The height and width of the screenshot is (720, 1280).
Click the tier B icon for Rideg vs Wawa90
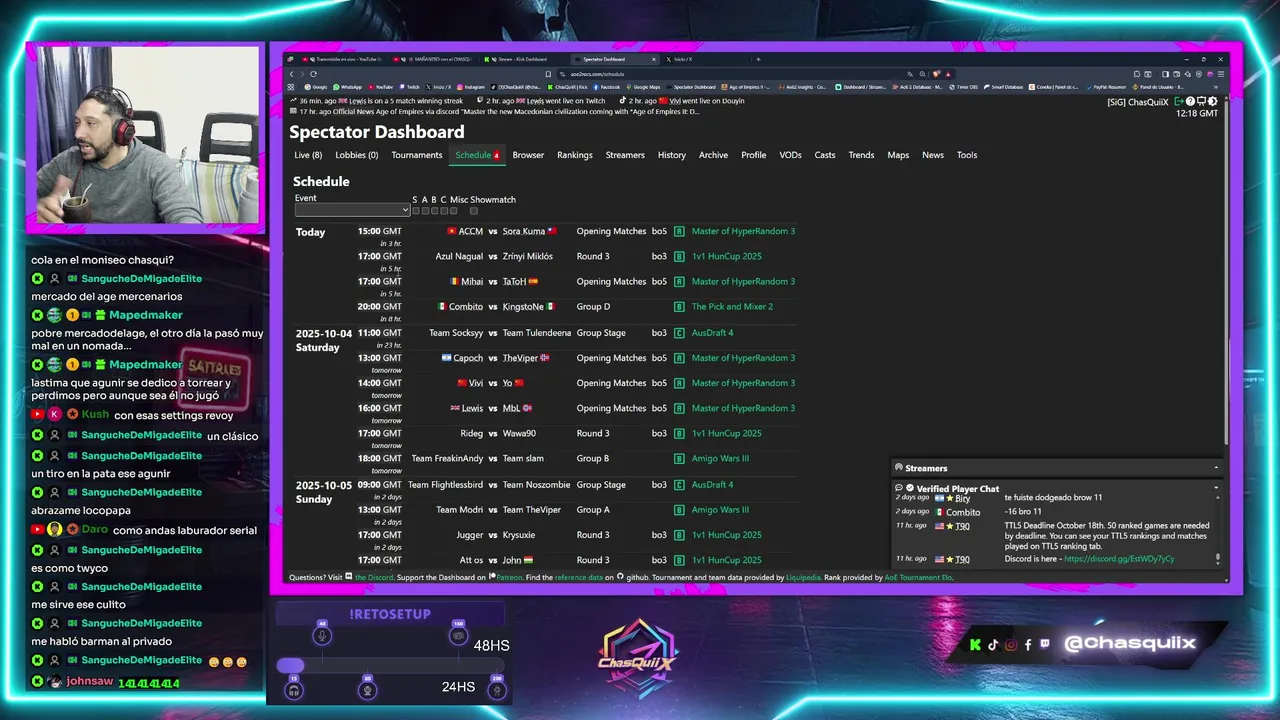click(679, 433)
